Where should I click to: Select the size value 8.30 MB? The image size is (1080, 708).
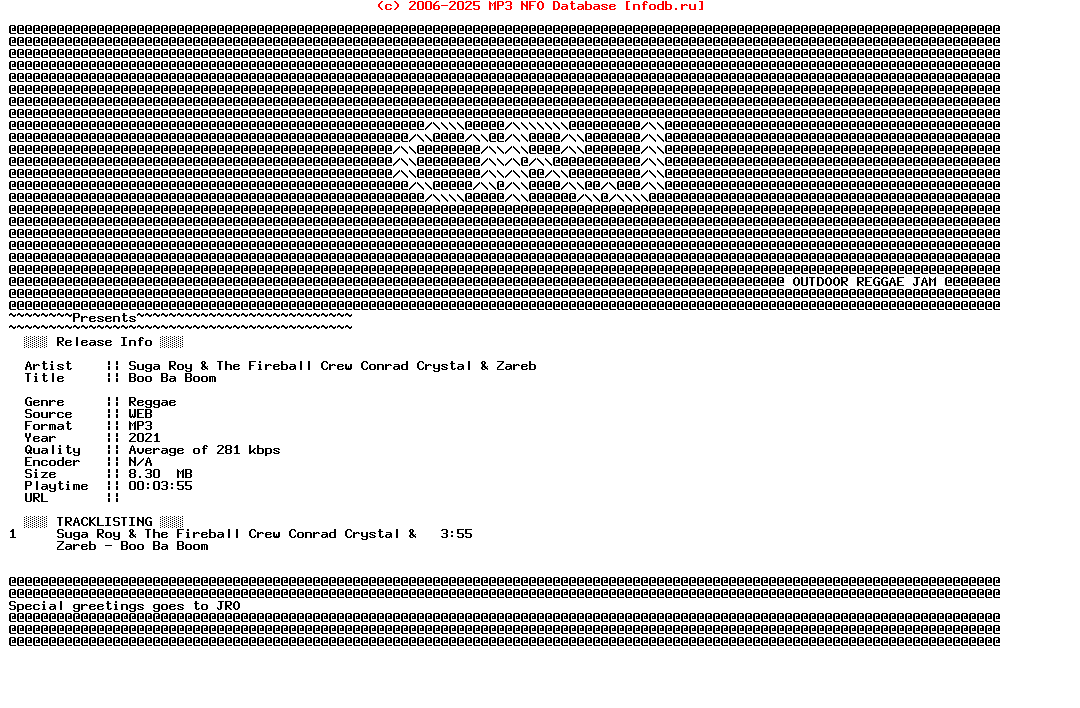tap(160, 474)
